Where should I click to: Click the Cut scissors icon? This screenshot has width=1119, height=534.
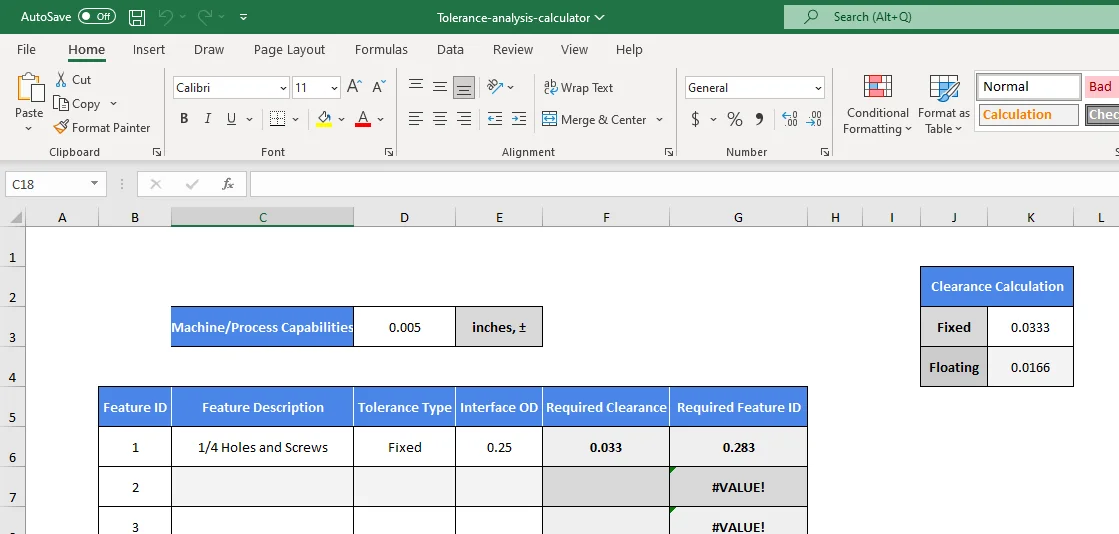coord(61,79)
